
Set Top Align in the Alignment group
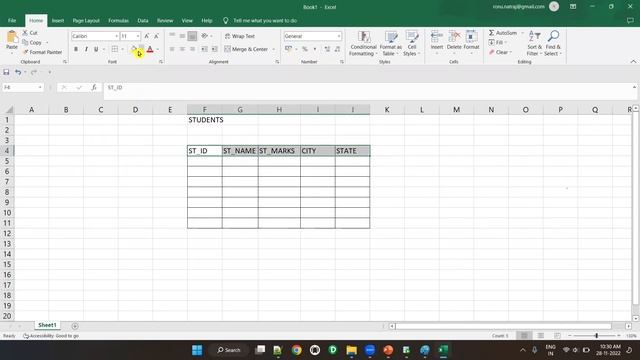[x=172, y=36]
